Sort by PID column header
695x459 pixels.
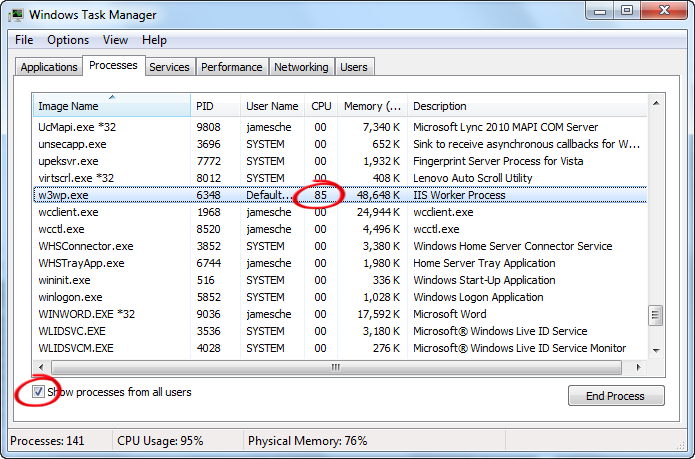point(216,105)
